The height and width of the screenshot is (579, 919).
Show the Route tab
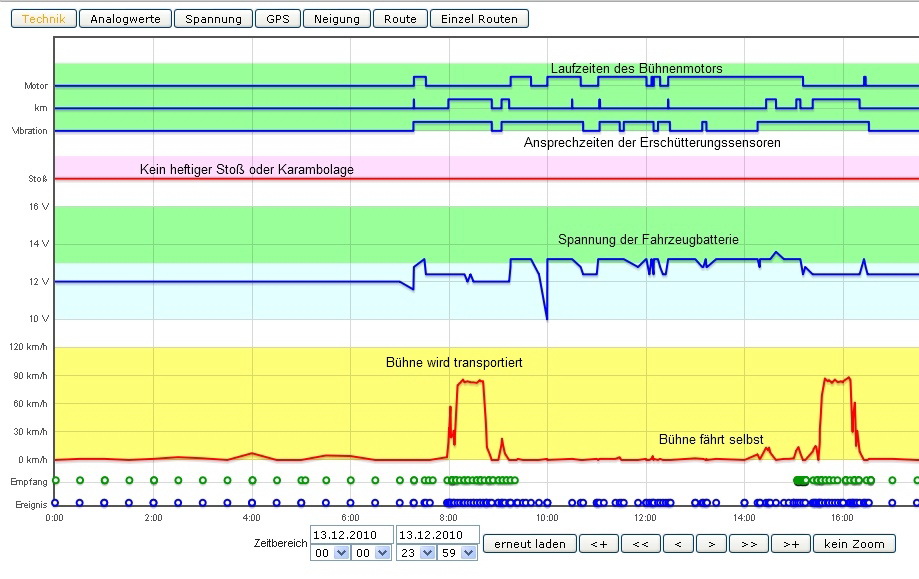[x=400, y=19]
